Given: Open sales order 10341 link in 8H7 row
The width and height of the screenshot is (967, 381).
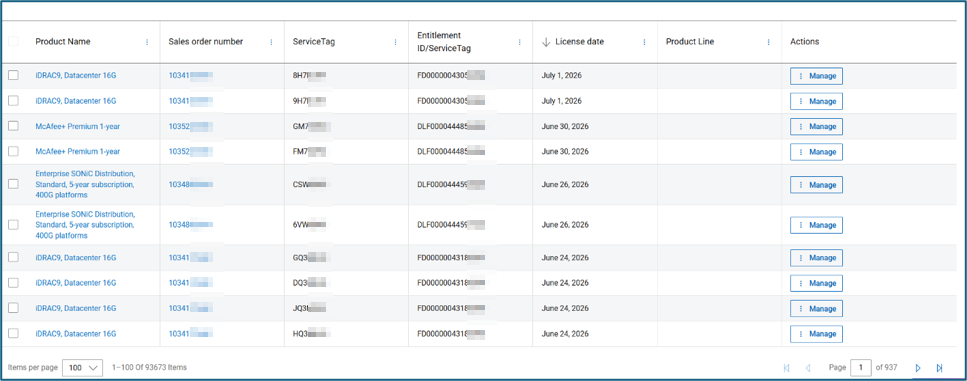Looking at the screenshot, I should [191, 75].
